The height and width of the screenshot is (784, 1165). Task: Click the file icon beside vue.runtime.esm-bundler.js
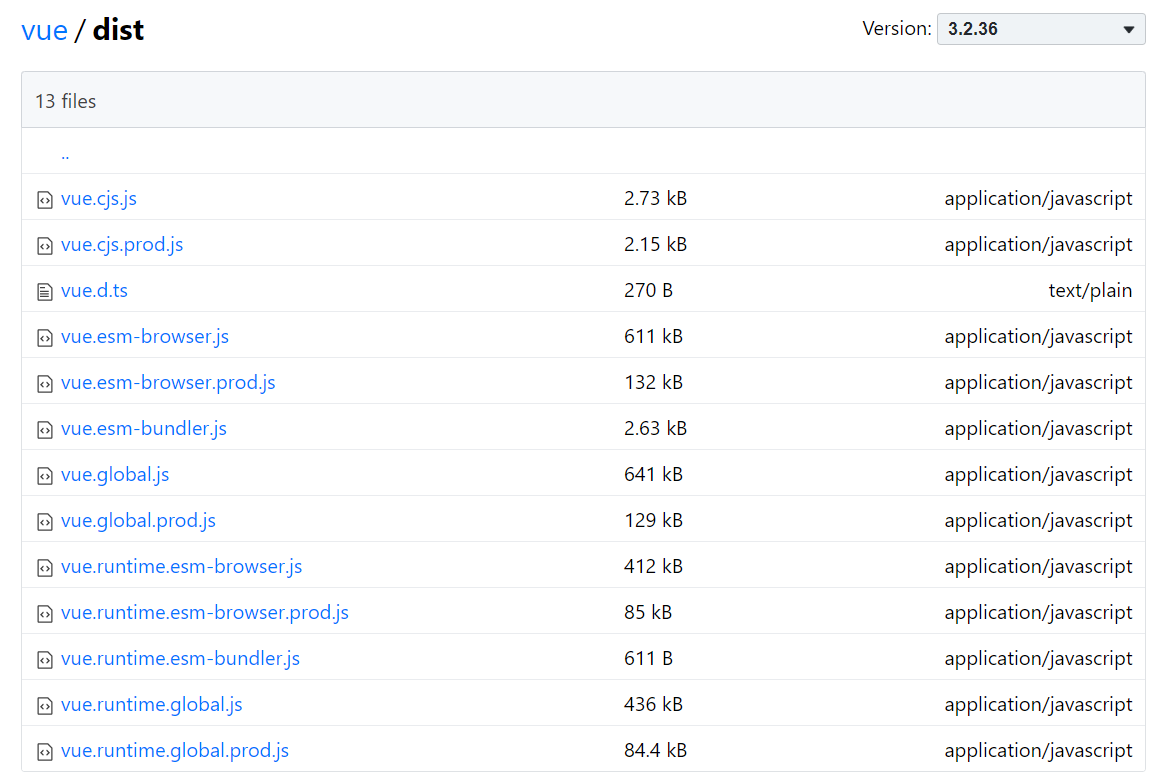(x=45, y=661)
